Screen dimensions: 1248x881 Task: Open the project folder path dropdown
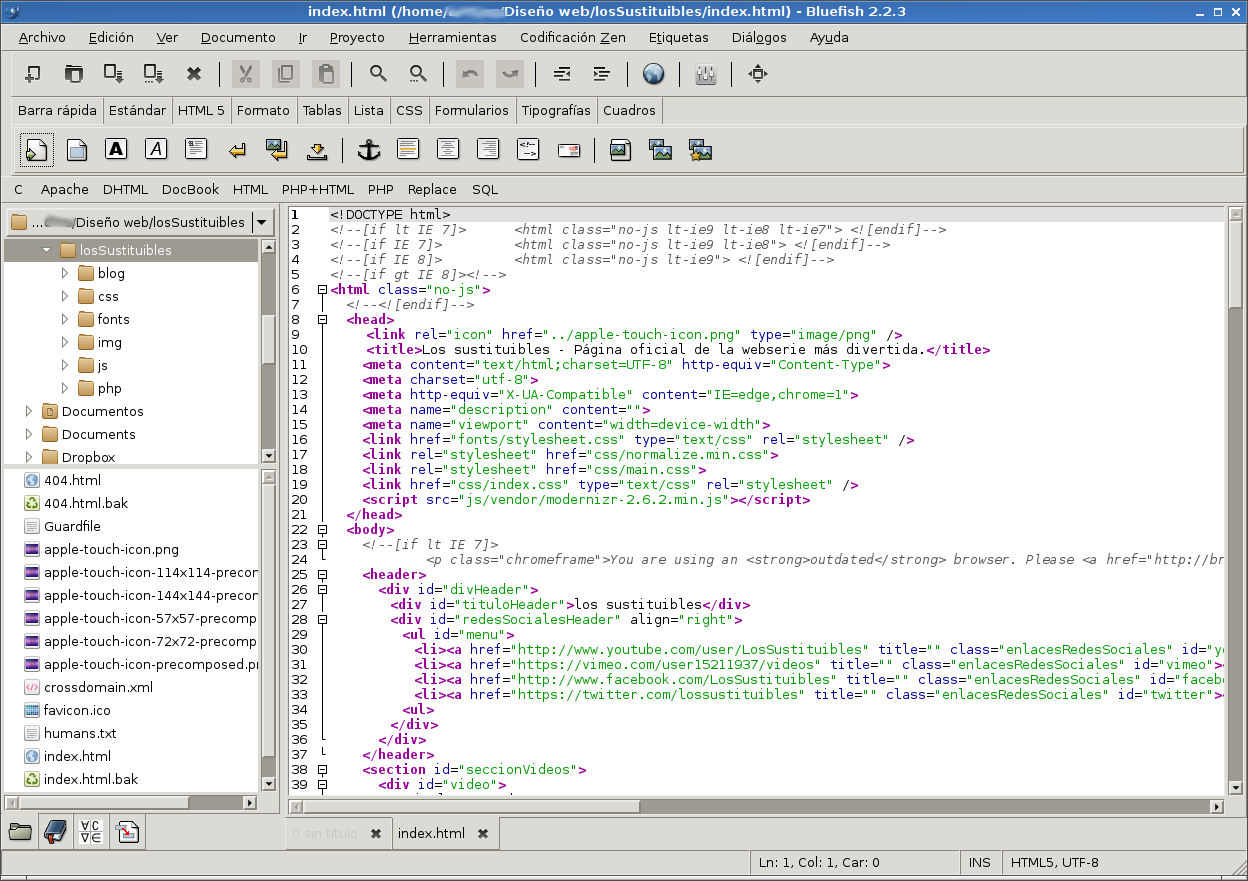[x=262, y=222]
